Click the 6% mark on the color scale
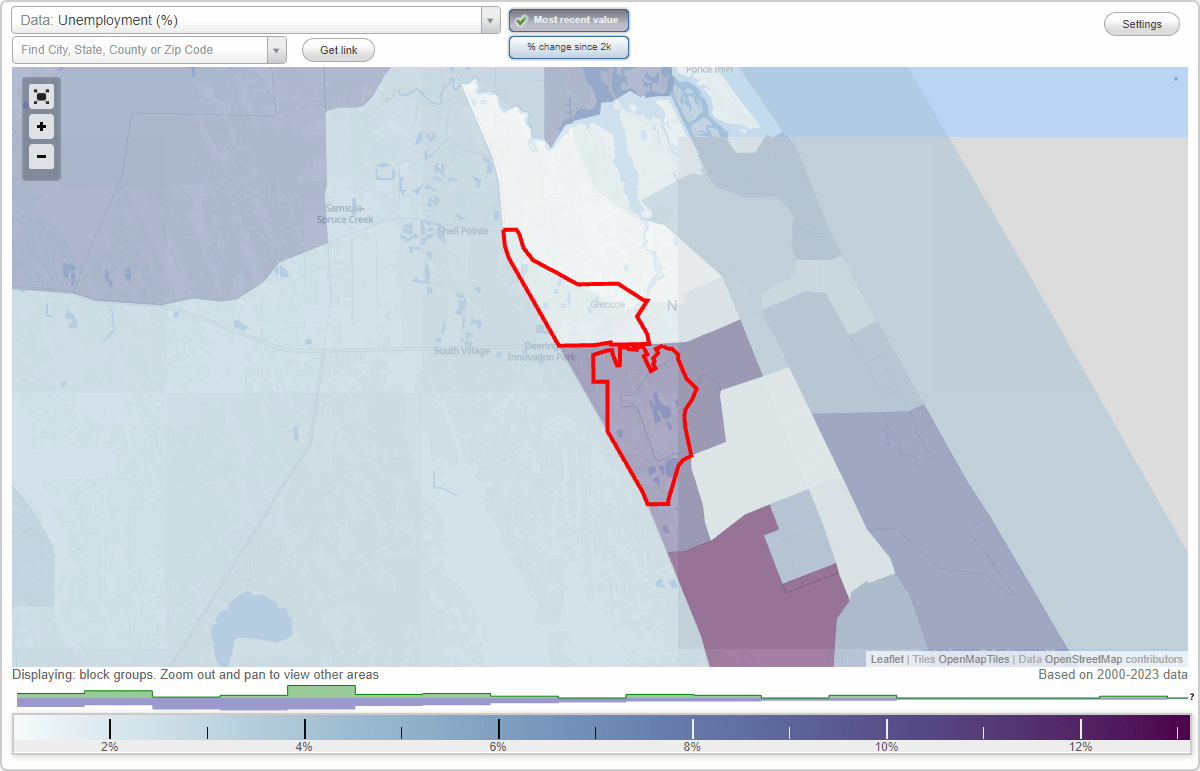 pos(497,746)
